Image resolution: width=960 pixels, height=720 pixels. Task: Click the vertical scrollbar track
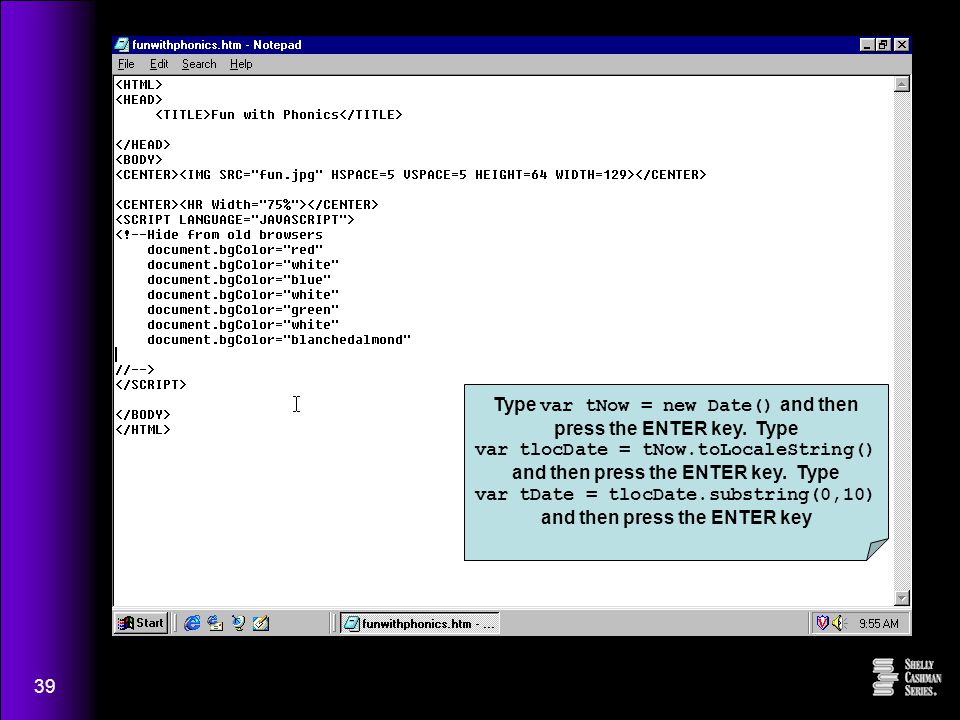901,340
